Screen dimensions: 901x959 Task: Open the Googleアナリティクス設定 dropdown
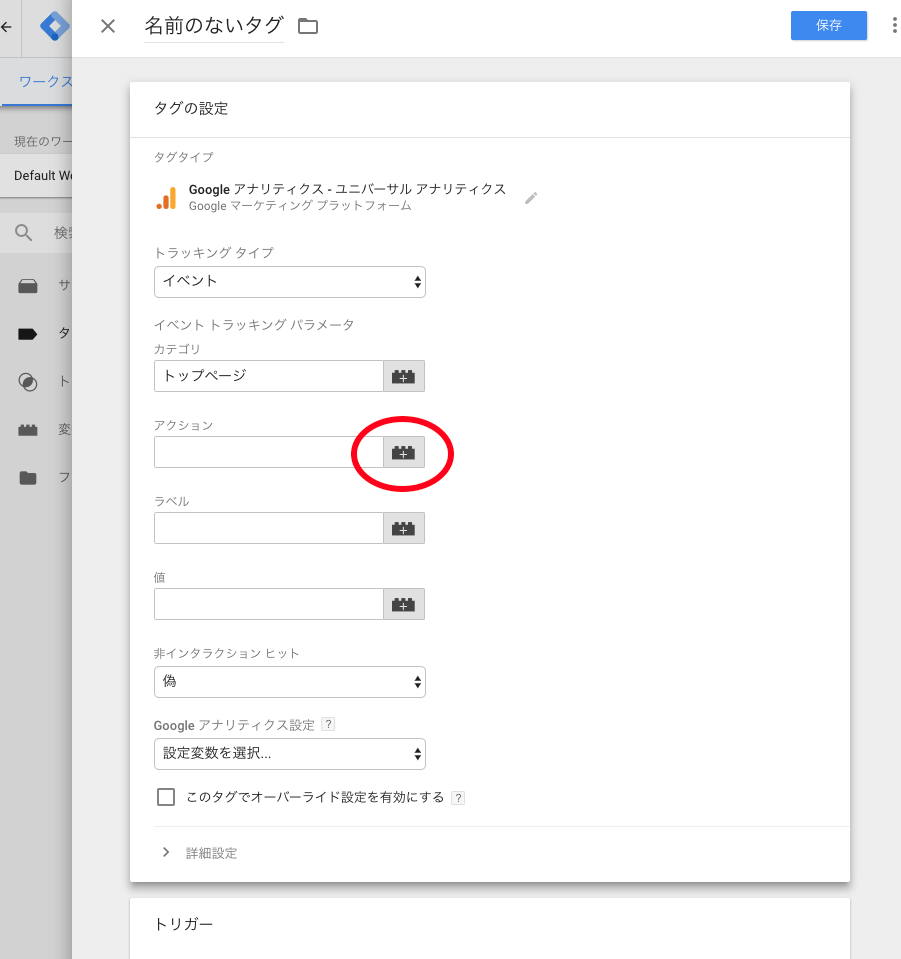(x=289, y=754)
